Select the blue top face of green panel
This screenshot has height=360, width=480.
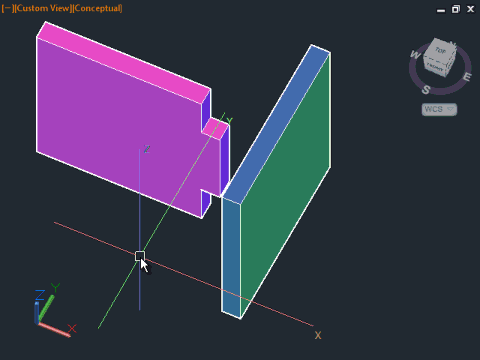pyautogui.click(x=276, y=124)
